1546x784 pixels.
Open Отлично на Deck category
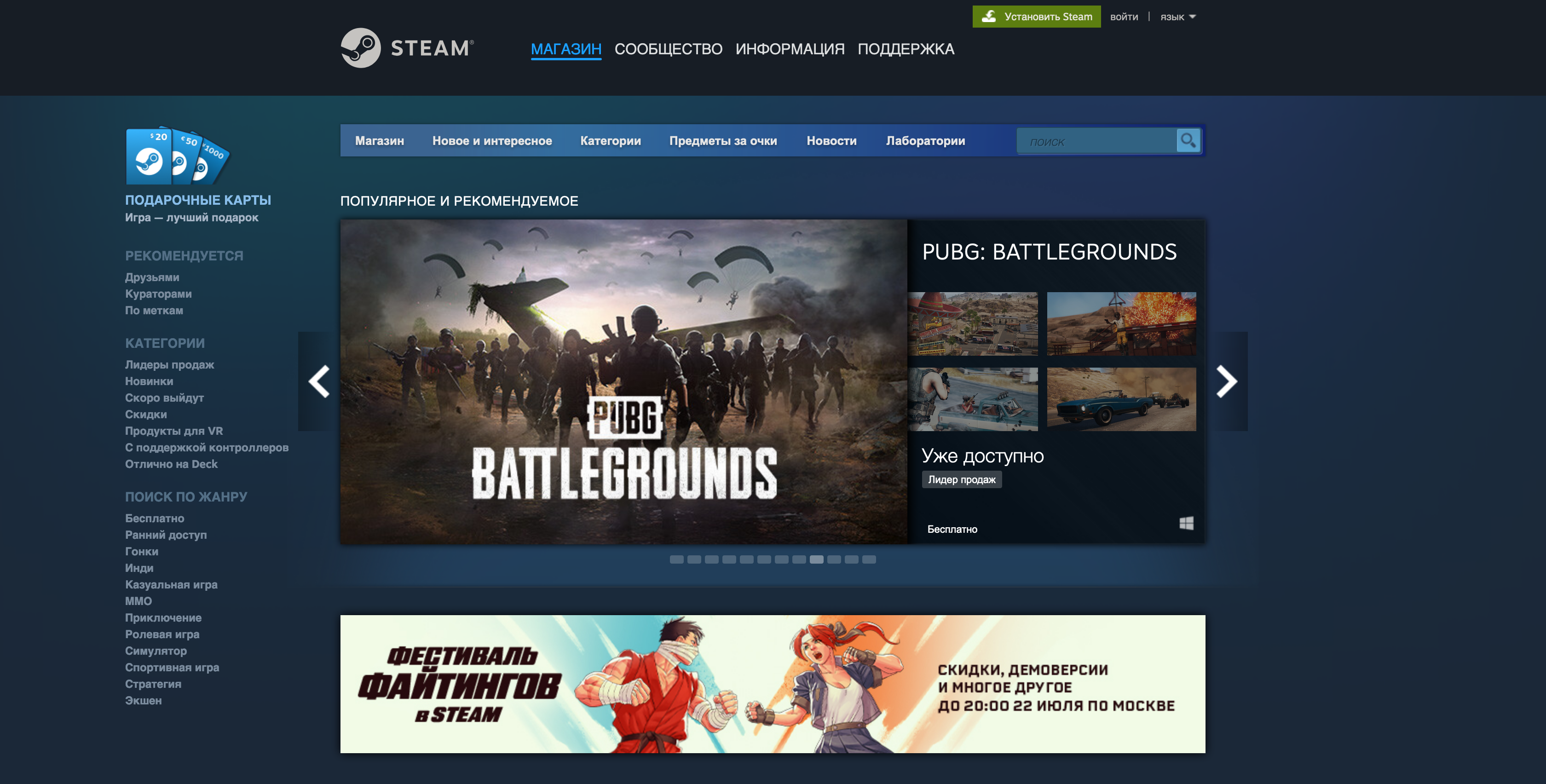pos(171,464)
